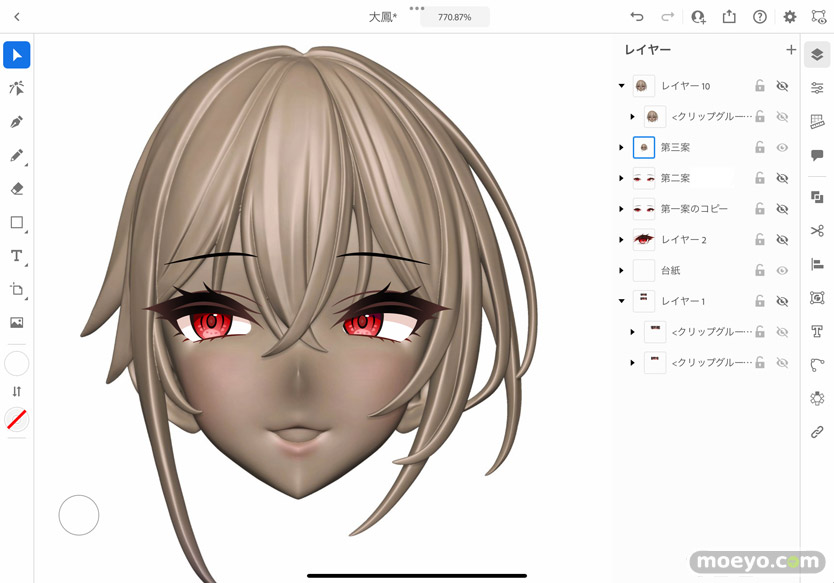Tap the white fill color swatch

[17, 363]
